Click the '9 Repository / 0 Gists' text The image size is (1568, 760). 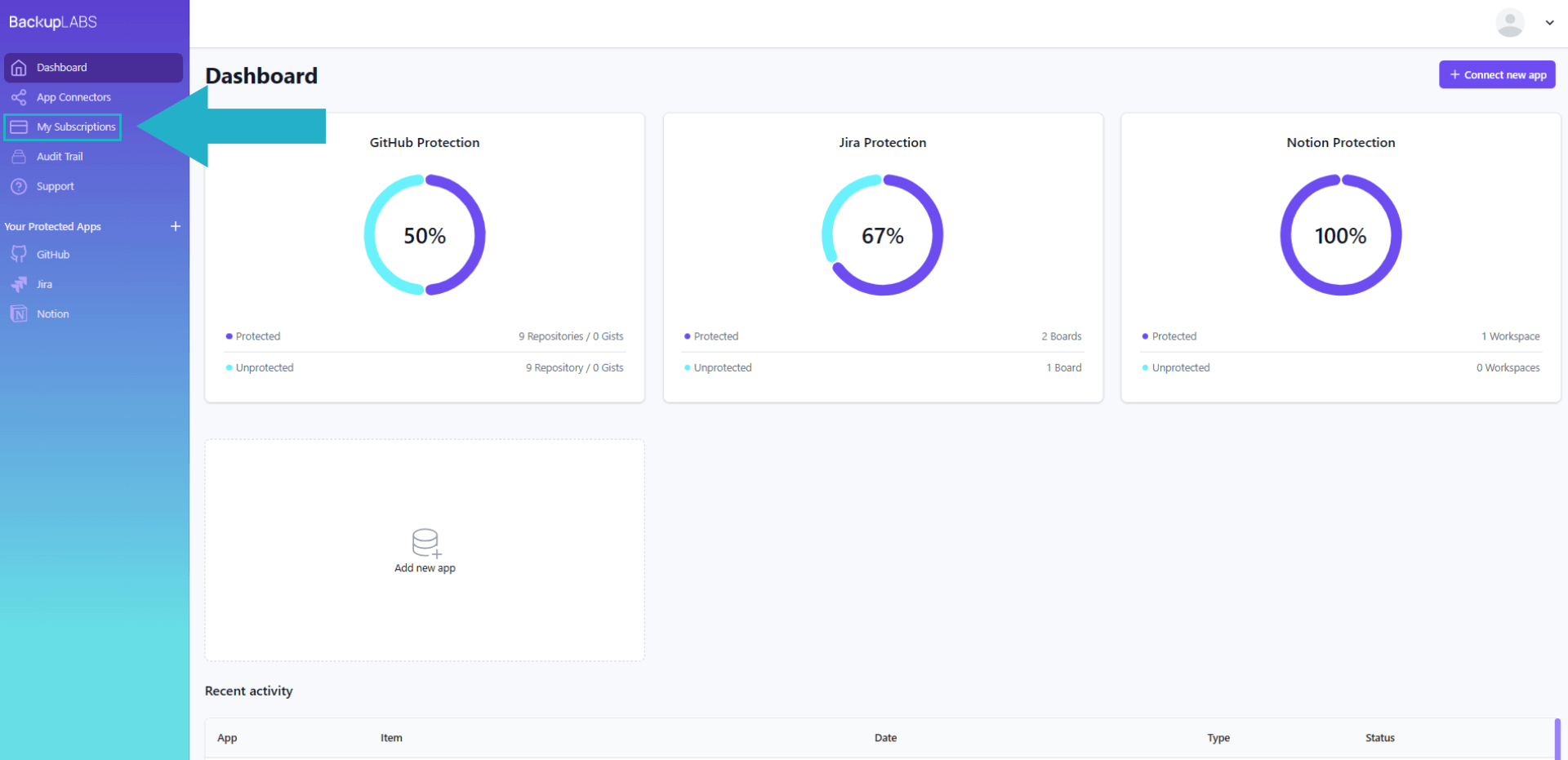(x=575, y=368)
